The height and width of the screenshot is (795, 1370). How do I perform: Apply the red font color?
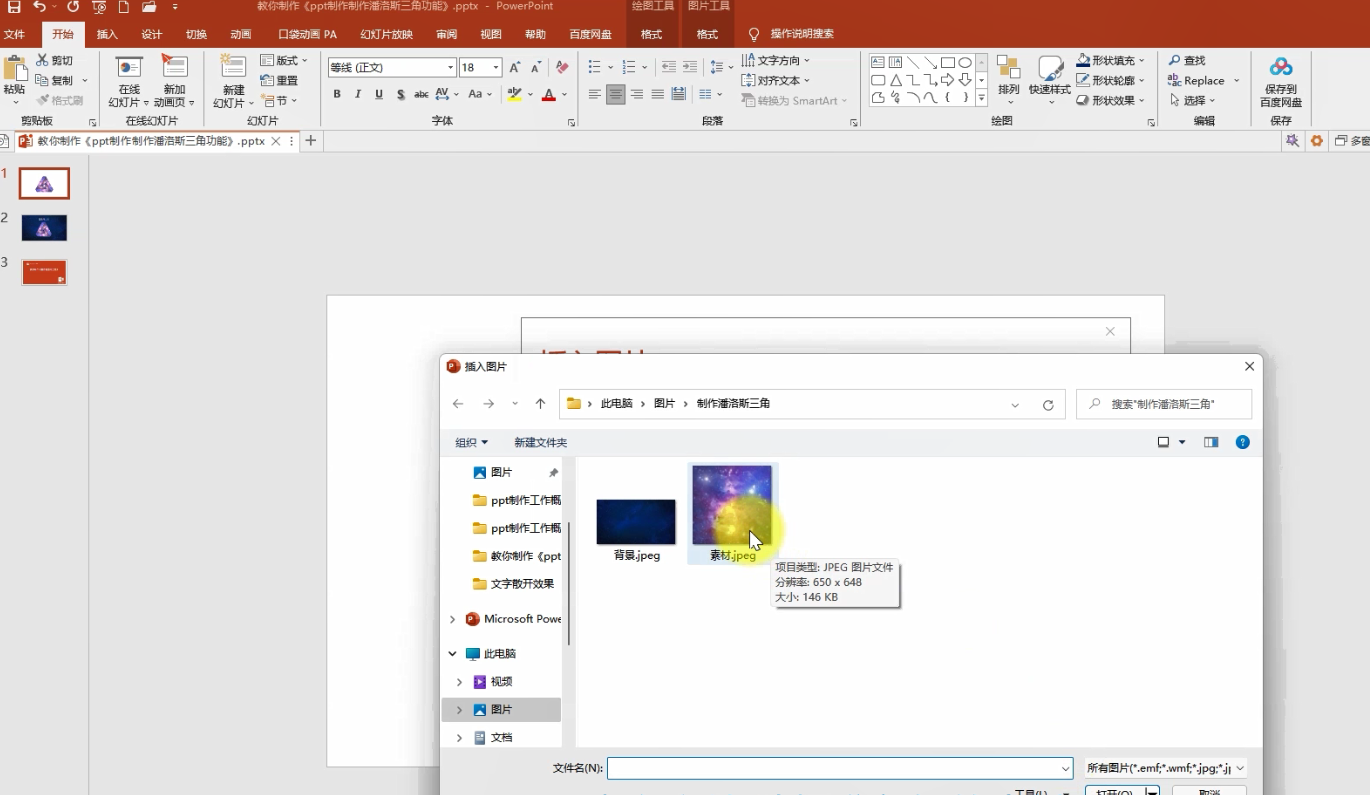tap(548, 95)
